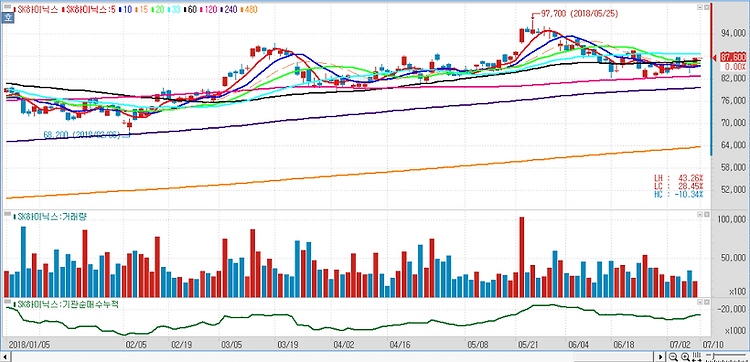Image resolution: width=750 pixels, height=362 pixels.
Task: Click the scrollbar right arrow
Action: (661, 357)
